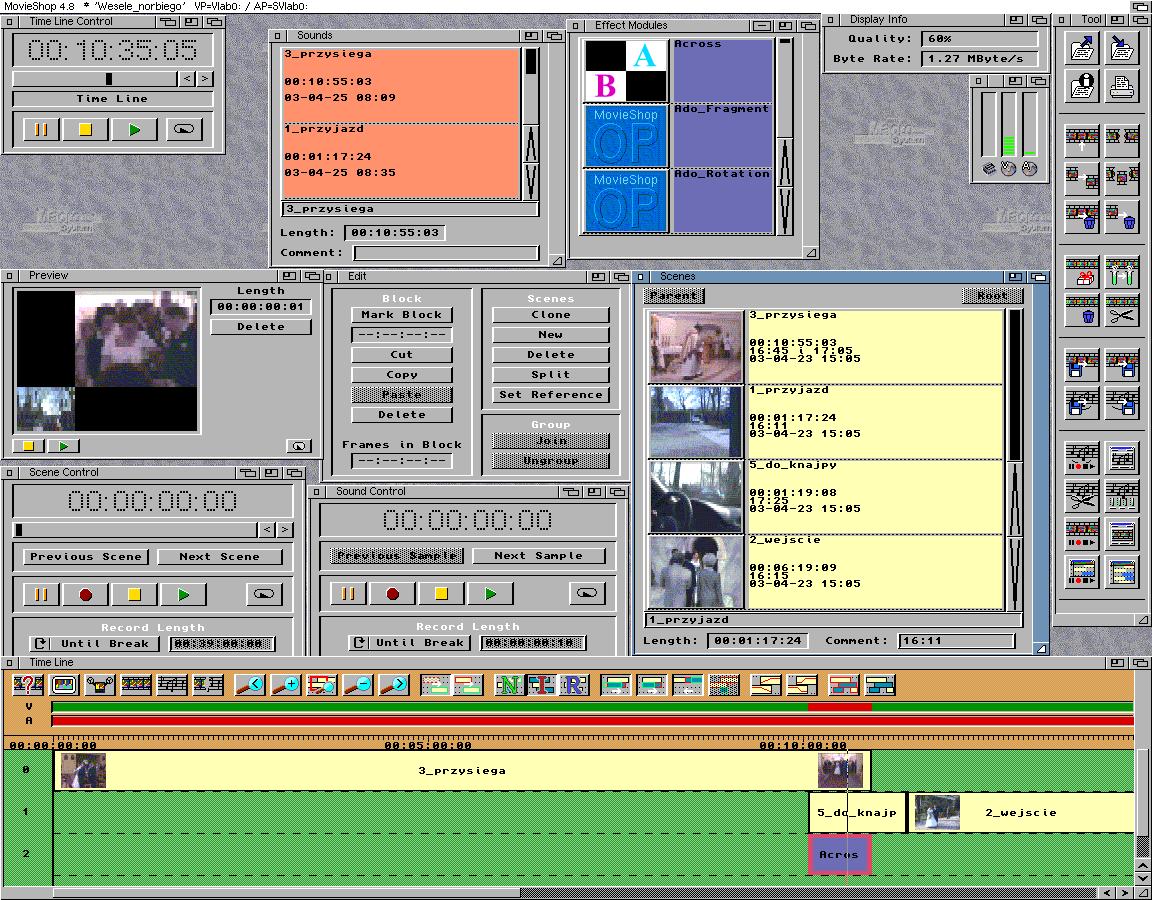Toggle loop button in Scene Control
Image resolution: width=1152 pixels, height=900 pixels.
tap(264, 594)
